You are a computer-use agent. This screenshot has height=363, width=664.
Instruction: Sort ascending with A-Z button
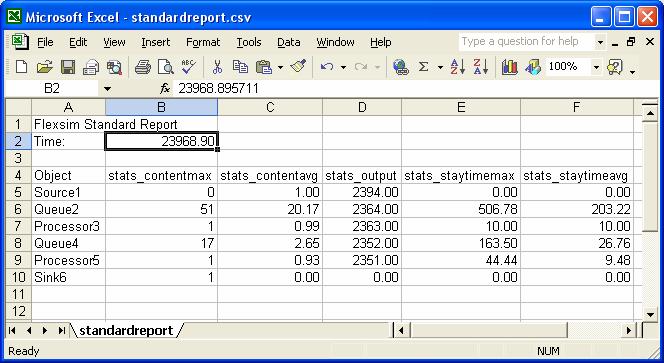click(457, 67)
